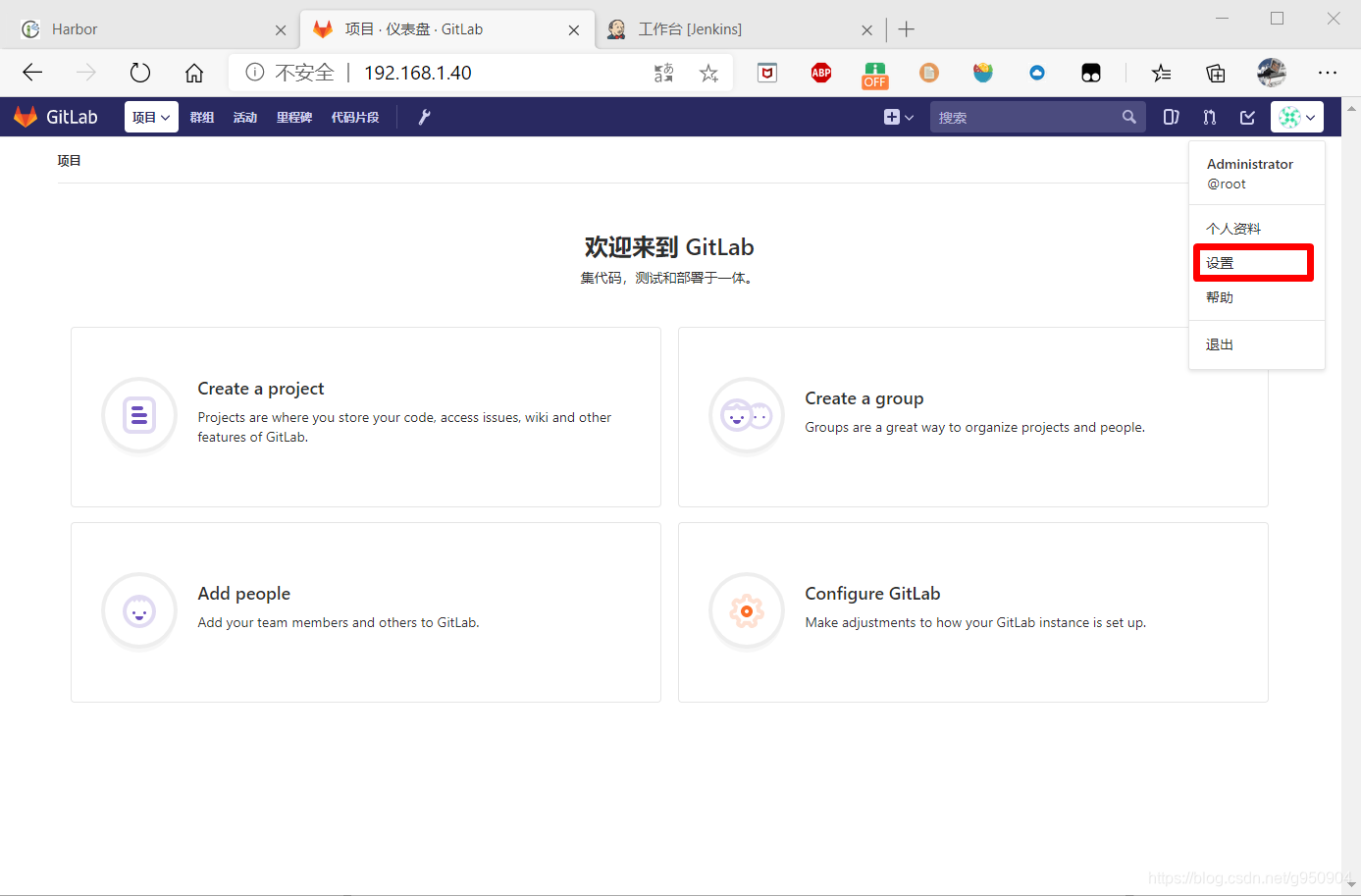Screen dimensions: 1361x896
Task: Open the Pocket extension icon
Action: tap(767, 73)
